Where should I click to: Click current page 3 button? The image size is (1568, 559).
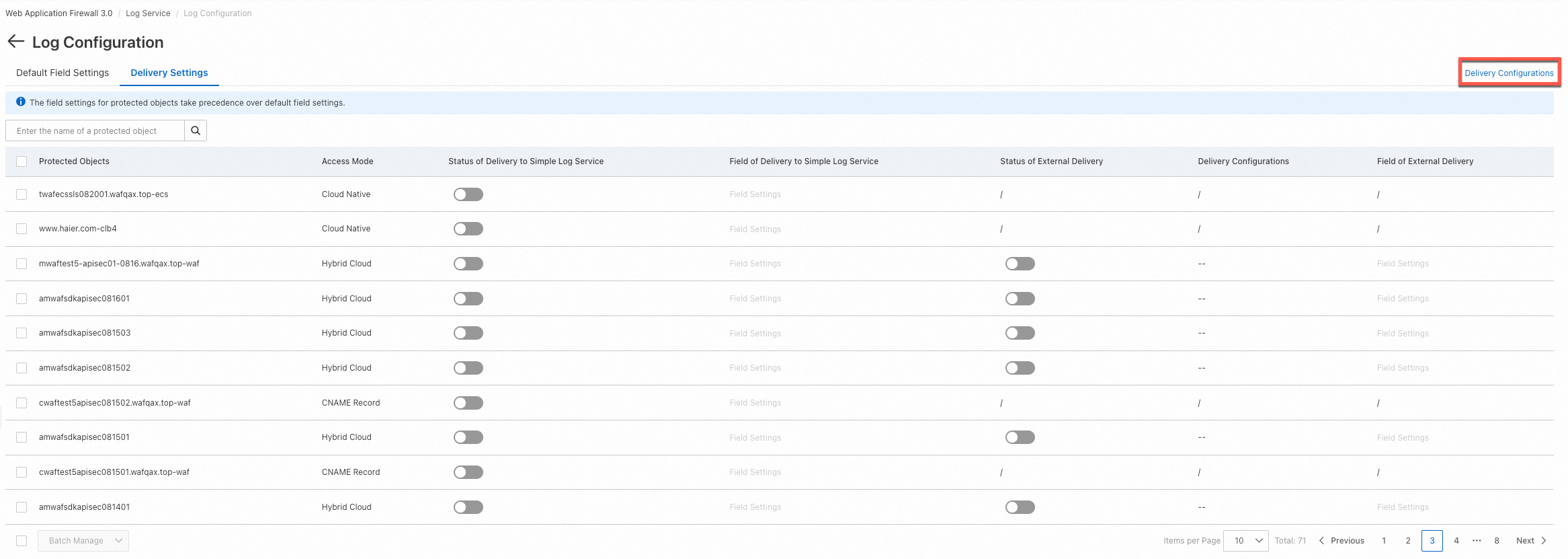click(x=1432, y=541)
